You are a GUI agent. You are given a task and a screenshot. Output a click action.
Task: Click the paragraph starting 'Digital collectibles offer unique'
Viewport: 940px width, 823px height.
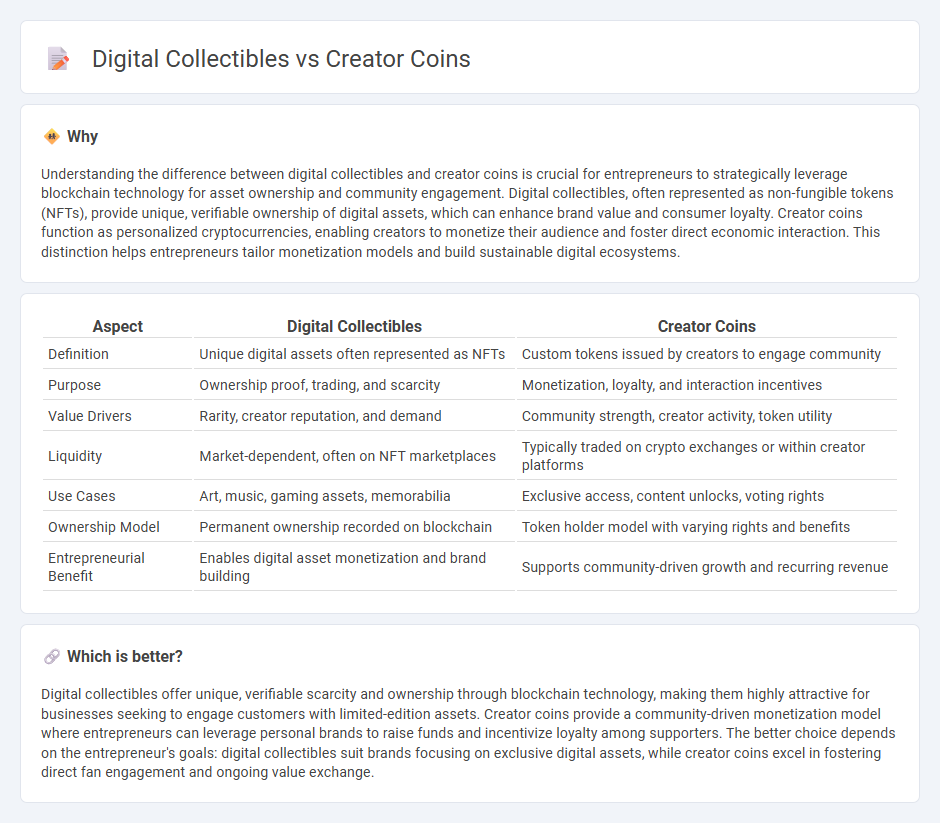(468, 733)
